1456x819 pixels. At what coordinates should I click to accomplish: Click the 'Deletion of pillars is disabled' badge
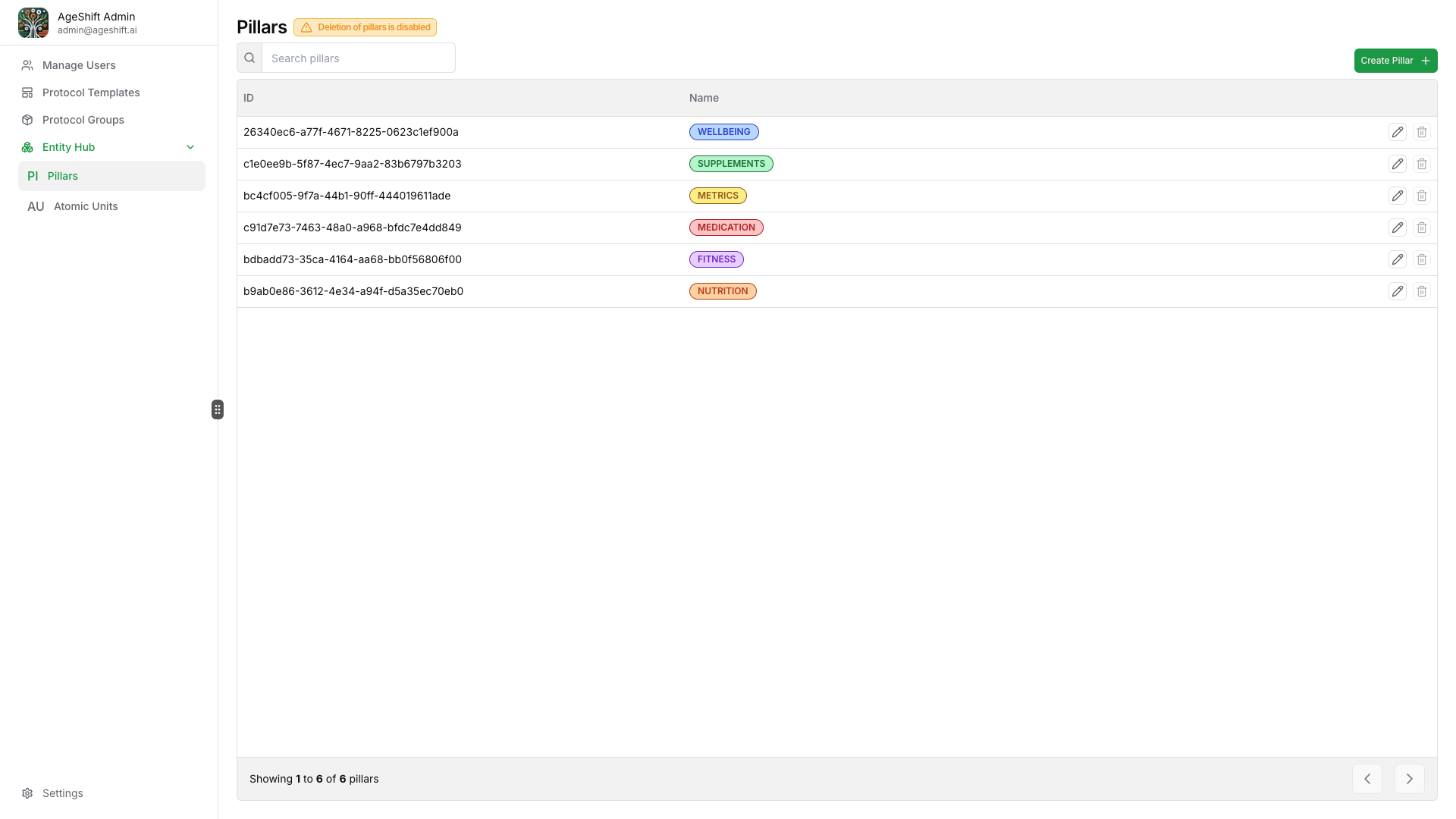pos(365,27)
